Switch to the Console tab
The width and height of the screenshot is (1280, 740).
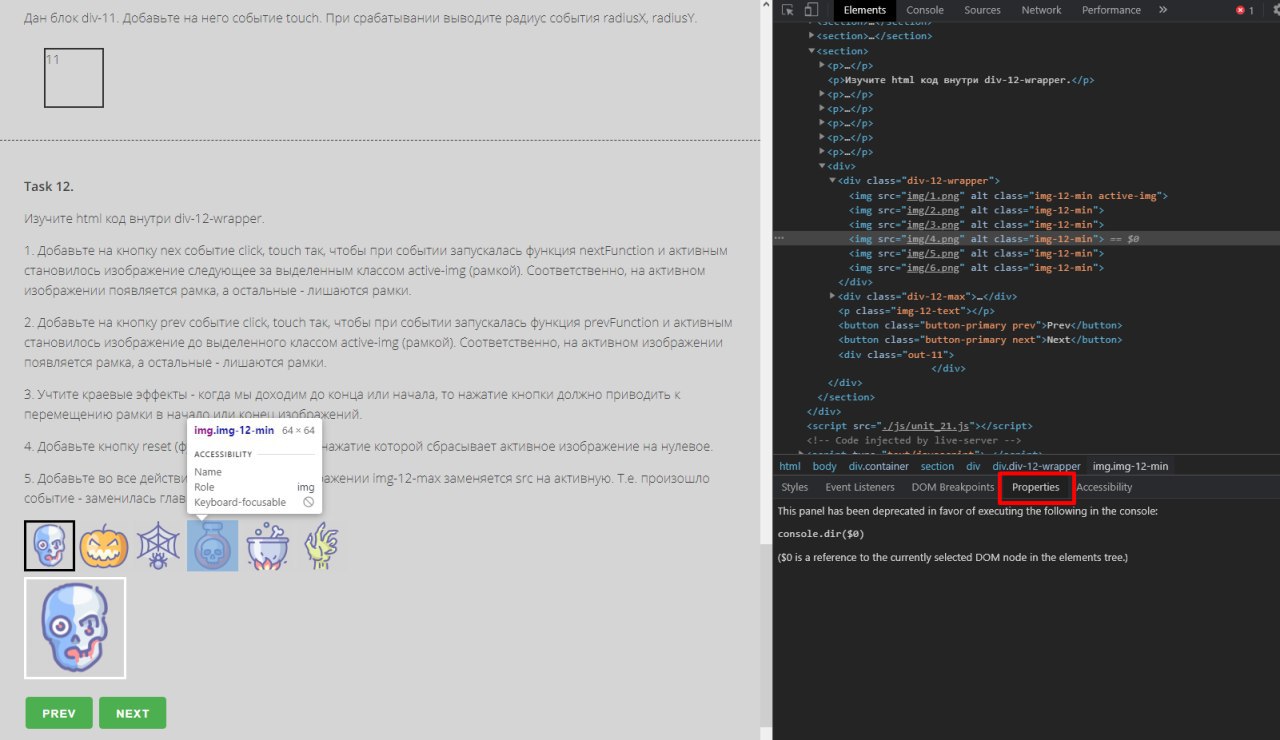[x=925, y=10]
